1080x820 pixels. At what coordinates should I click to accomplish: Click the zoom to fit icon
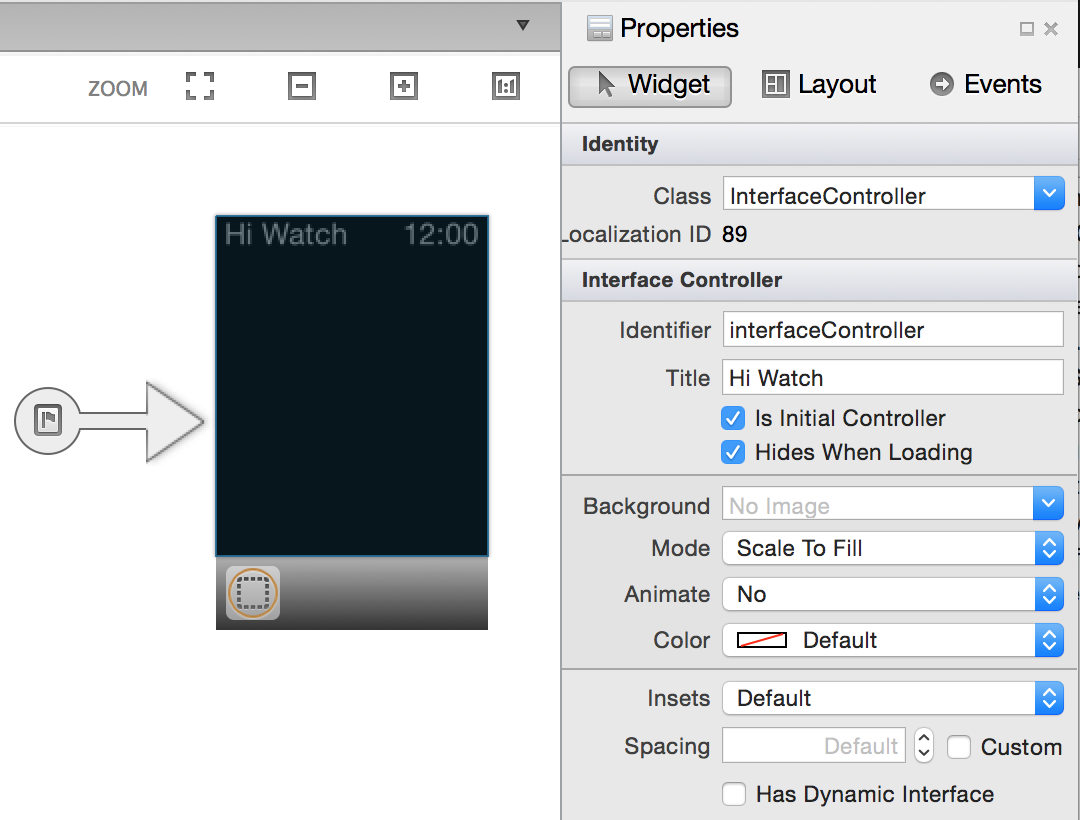199,86
